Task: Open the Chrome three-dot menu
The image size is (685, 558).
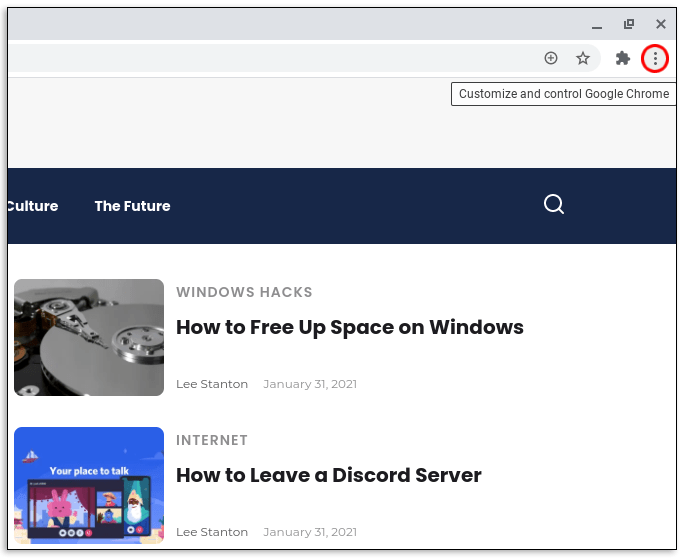Action: click(655, 58)
